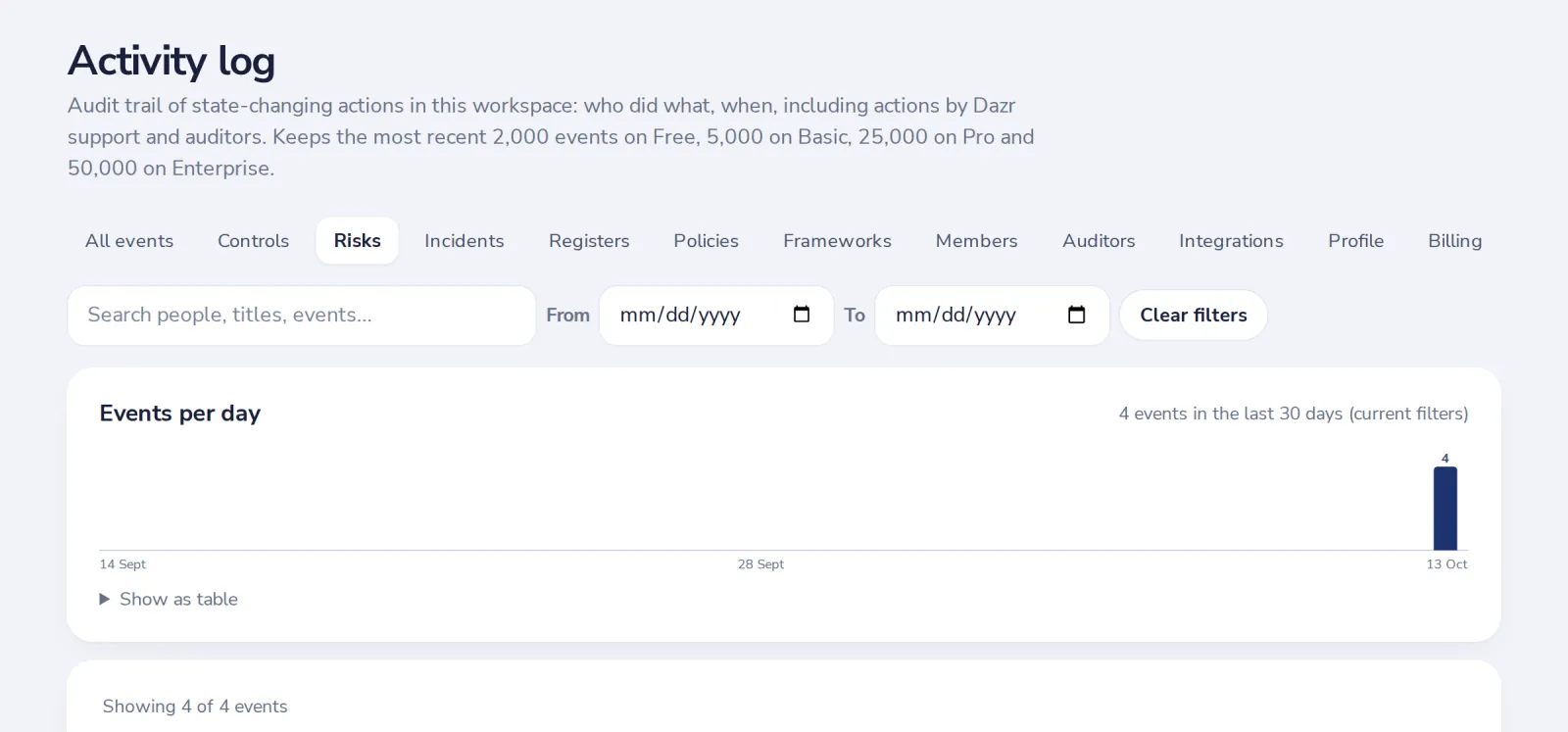Go to the Registers tab
The image size is (1568, 732).
point(589,241)
